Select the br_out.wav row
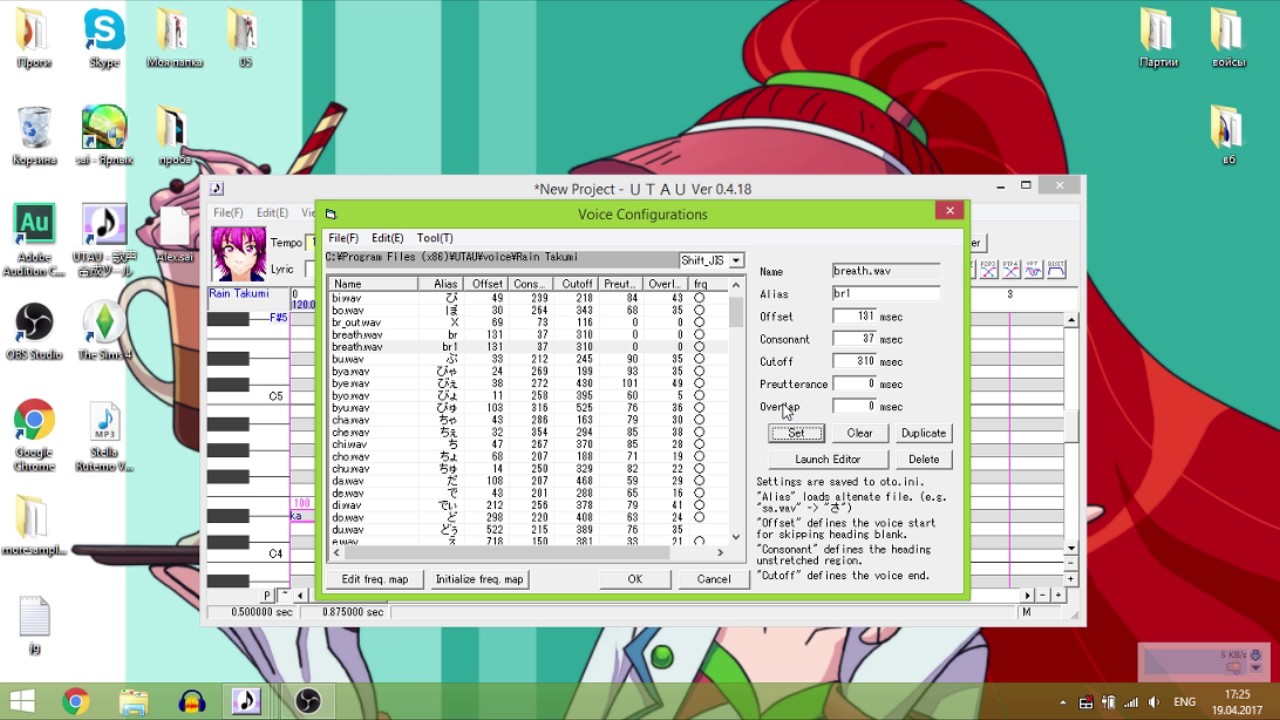 528,323
